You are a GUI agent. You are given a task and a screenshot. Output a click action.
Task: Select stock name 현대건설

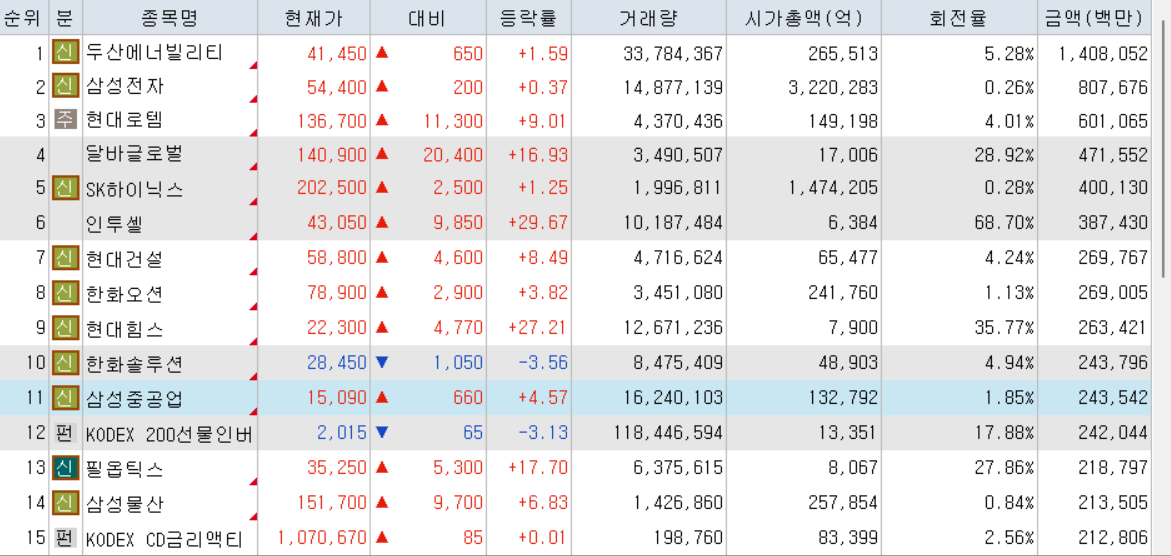coord(125,259)
